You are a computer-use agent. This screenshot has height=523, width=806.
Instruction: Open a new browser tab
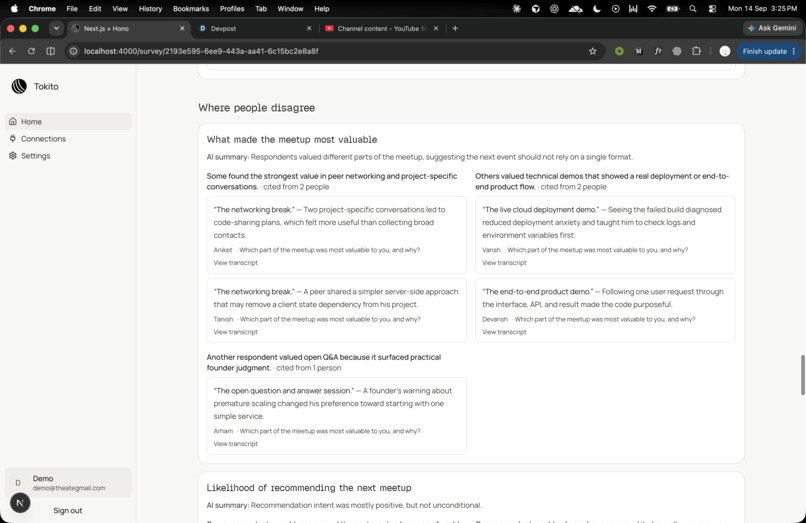coord(455,28)
